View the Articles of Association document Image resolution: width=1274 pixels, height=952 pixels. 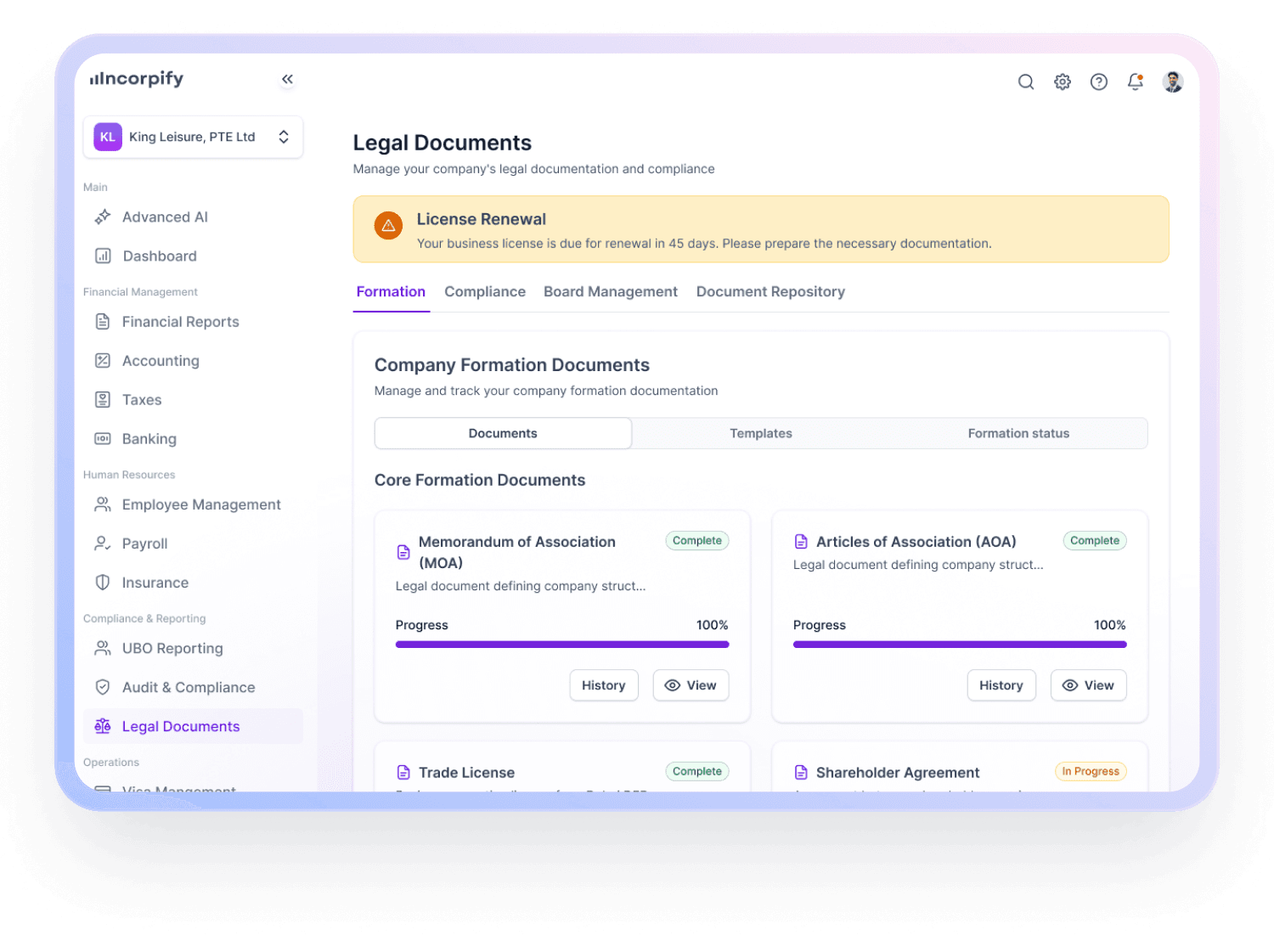click(x=1088, y=685)
